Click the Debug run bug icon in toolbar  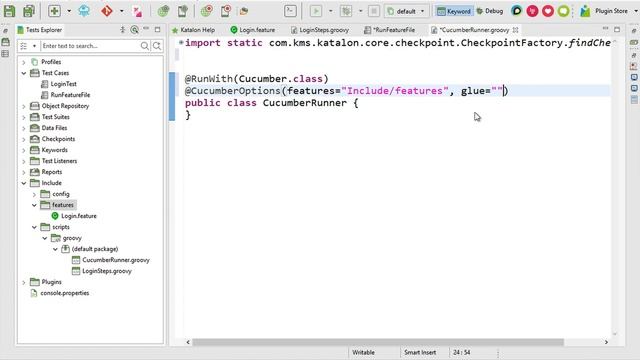pyautogui.click(x=346, y=11)
